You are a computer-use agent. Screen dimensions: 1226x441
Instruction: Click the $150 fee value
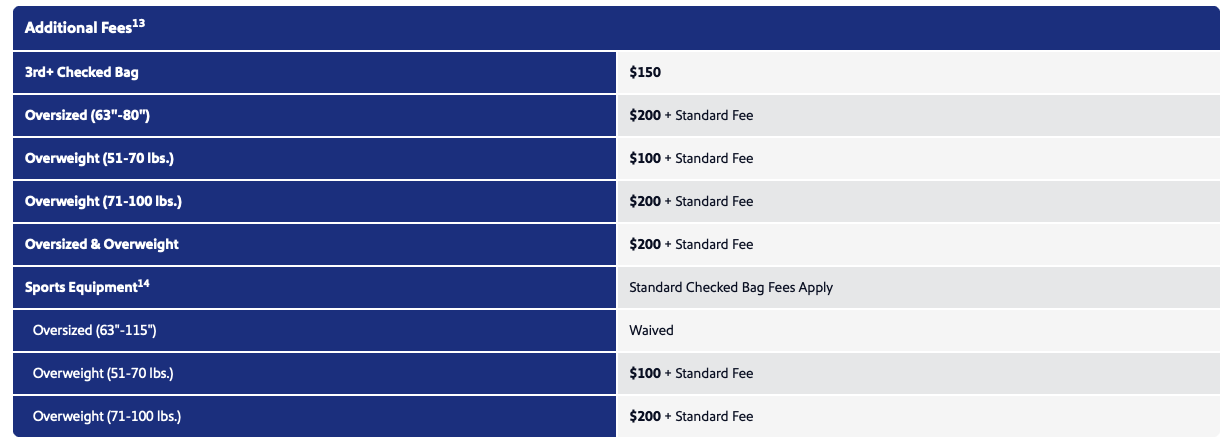(645, 73)
